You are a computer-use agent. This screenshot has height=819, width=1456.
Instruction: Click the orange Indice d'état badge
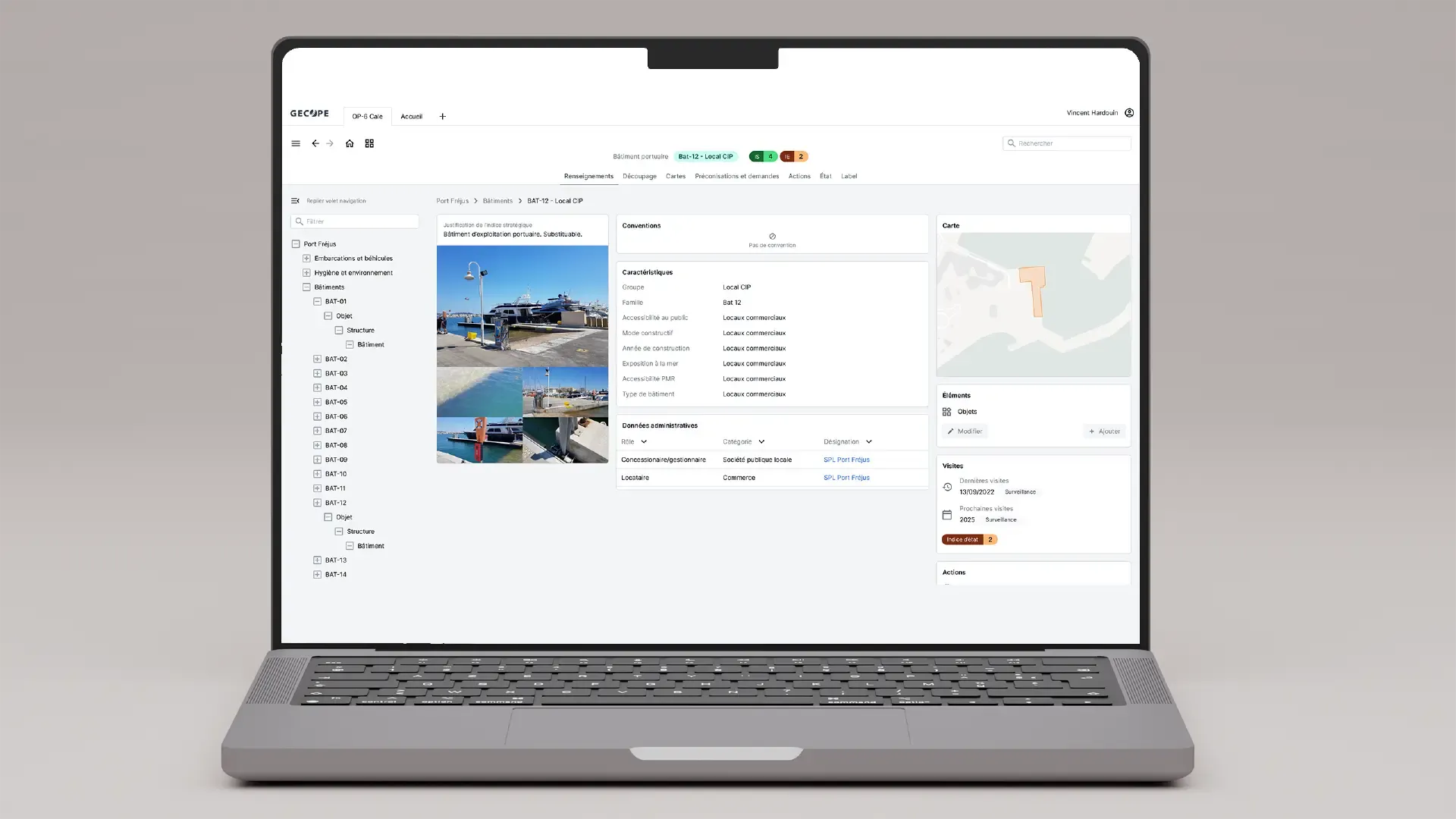(x=969, y=540)
